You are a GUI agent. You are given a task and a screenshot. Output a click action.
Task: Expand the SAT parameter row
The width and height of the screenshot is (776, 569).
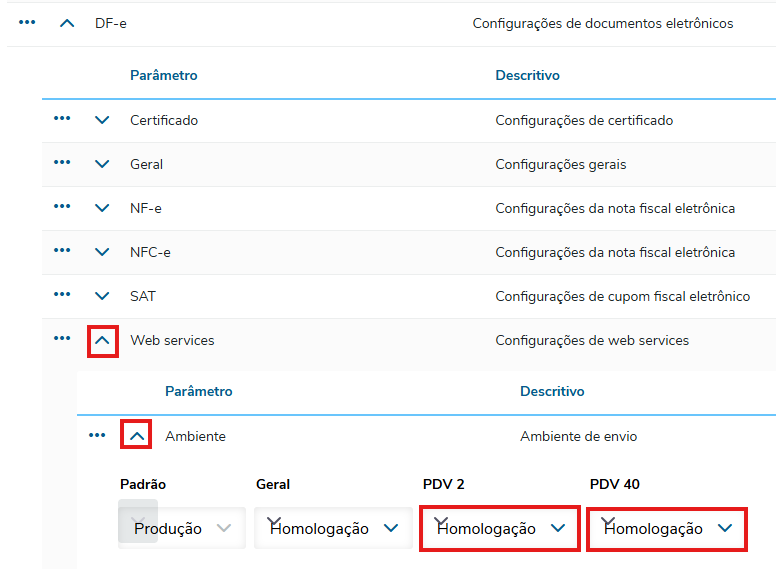point(102,296)
